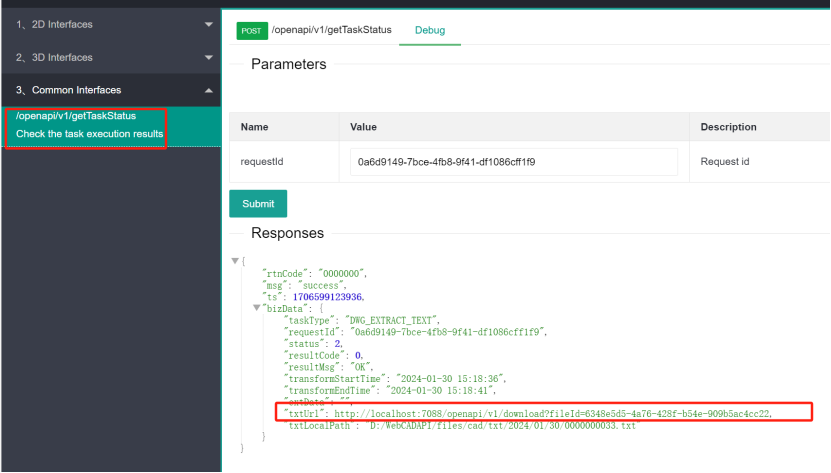
Task: Open the txtUrl download link
Action: pyautogui.click(x=553, y=414)
